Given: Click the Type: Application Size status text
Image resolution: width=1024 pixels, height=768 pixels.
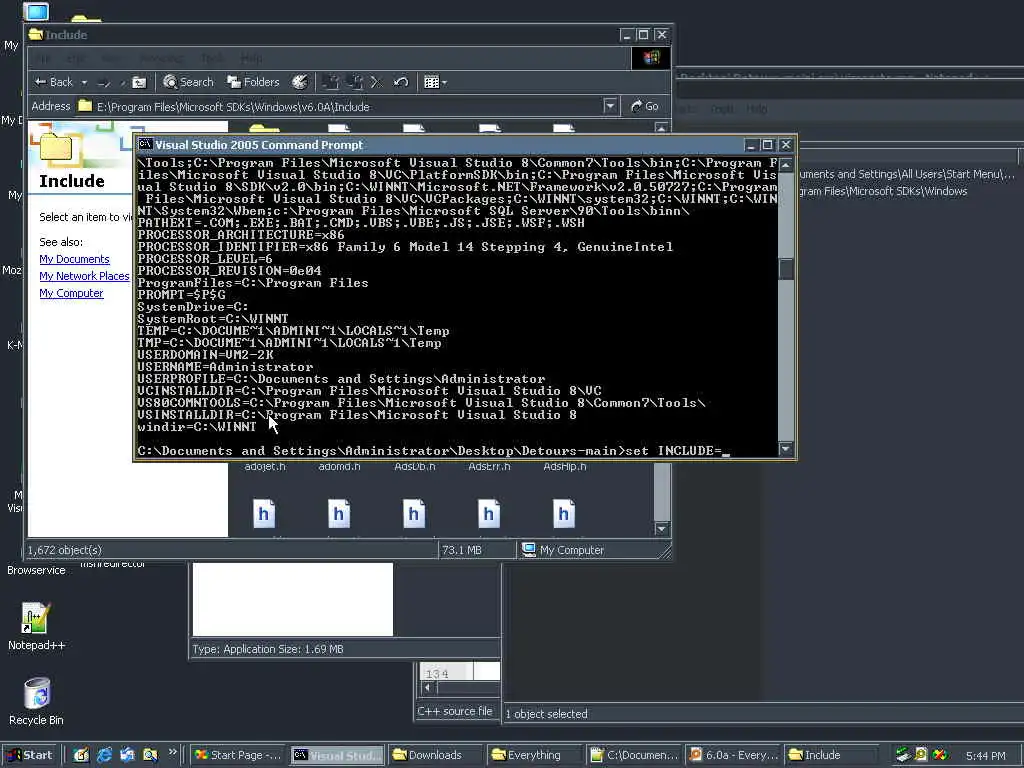Looking at the screenshot, I should tap(268, 649).
